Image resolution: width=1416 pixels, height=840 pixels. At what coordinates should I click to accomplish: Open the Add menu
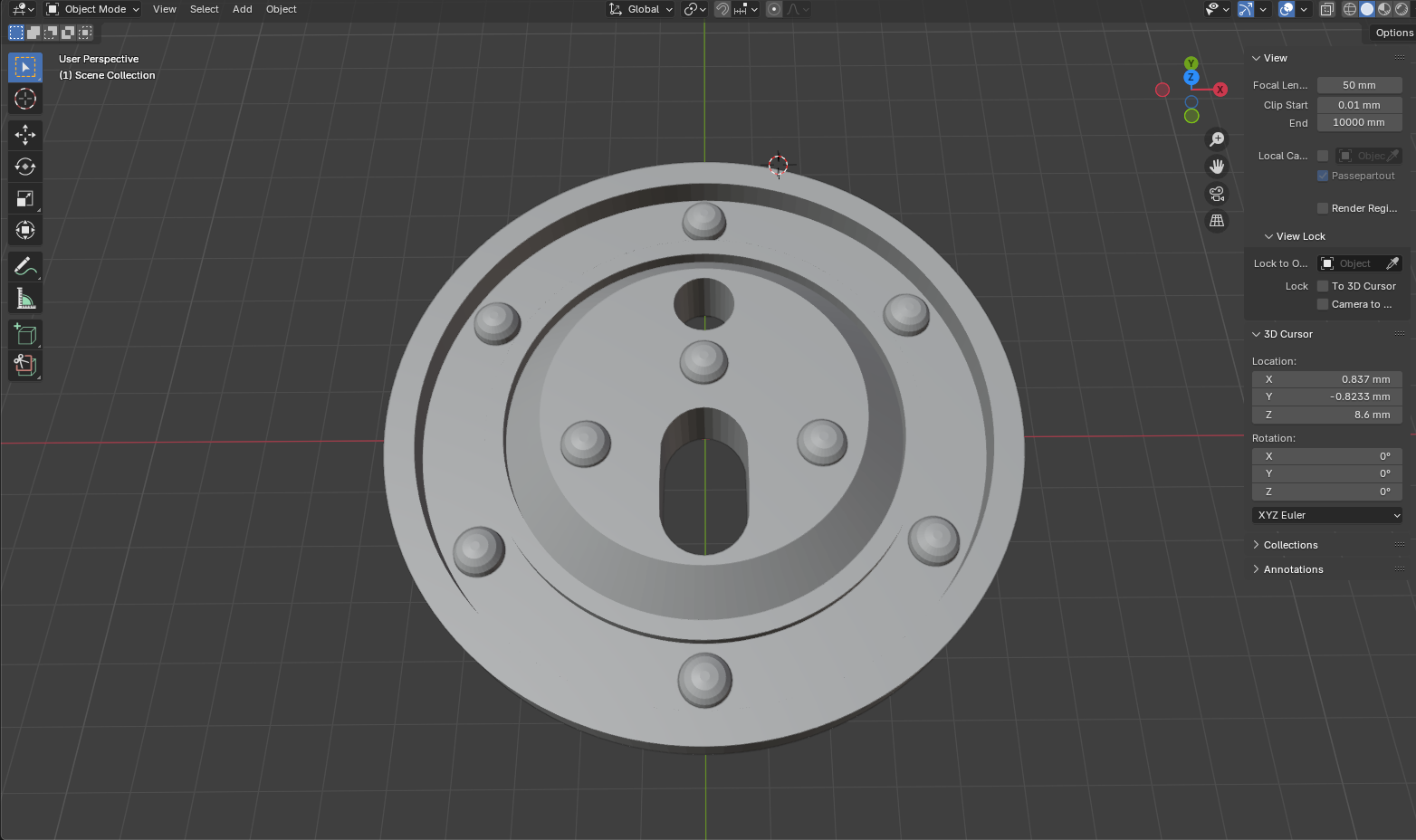tap(242, 9)
